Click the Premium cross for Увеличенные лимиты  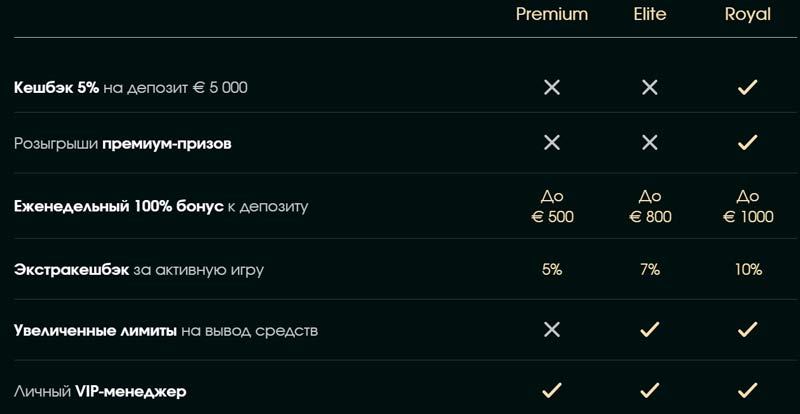point(551,329)
